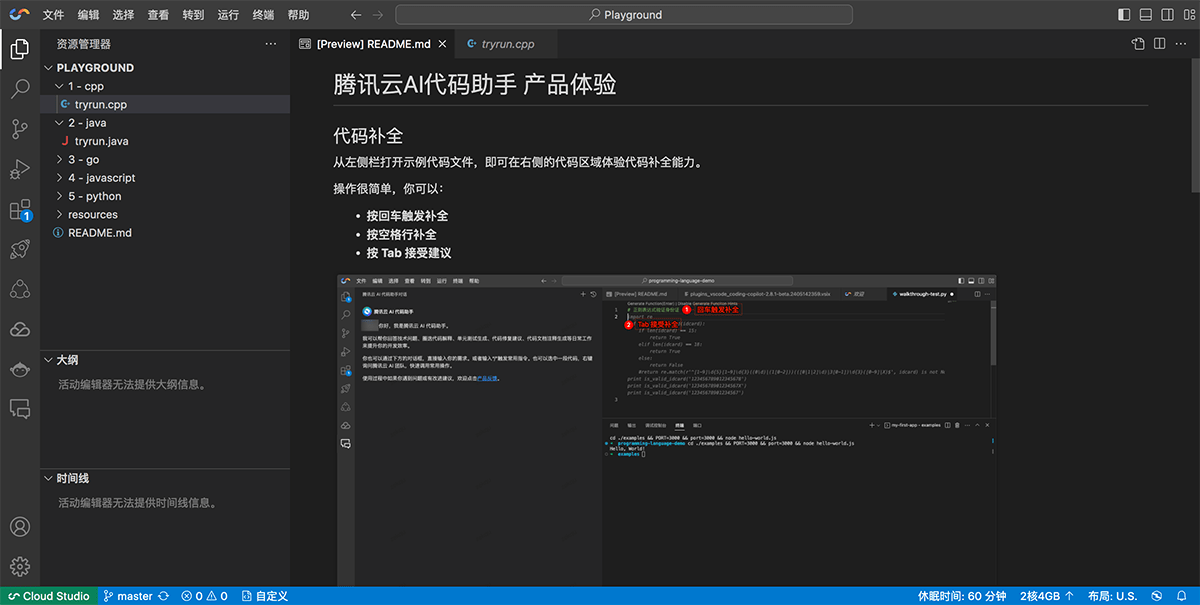Click the split editor right icon
This screenshot has width=1200, height=605.
(1160, 44)
